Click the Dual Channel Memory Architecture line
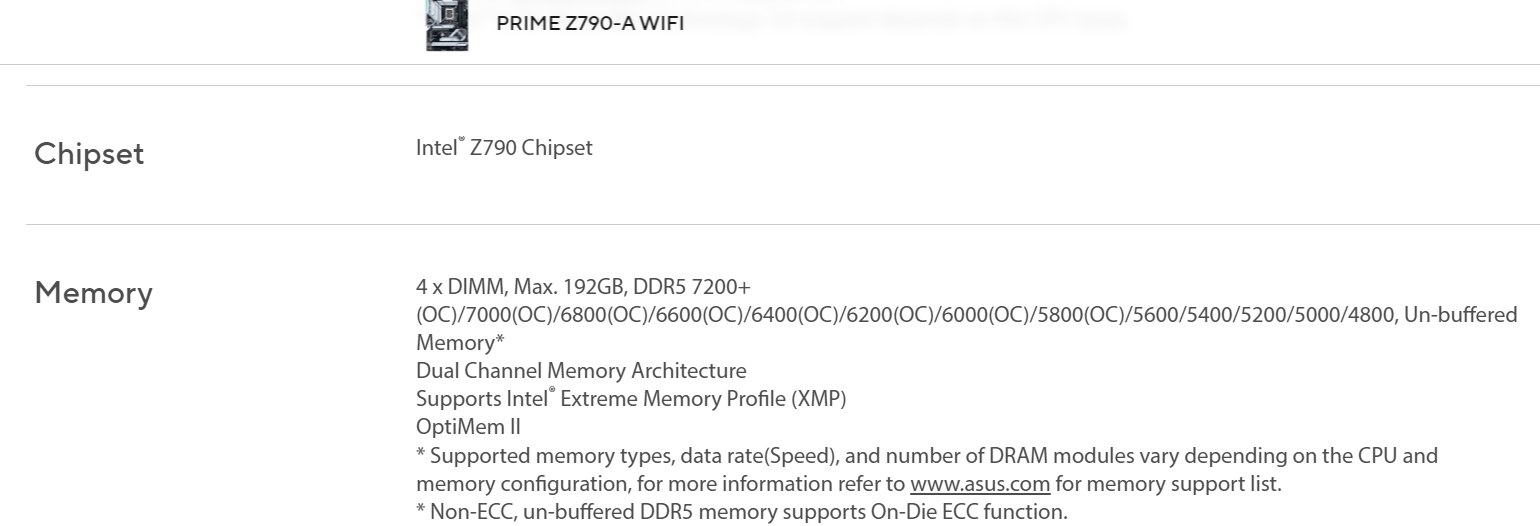The image size is (1540, 526). 581,371
